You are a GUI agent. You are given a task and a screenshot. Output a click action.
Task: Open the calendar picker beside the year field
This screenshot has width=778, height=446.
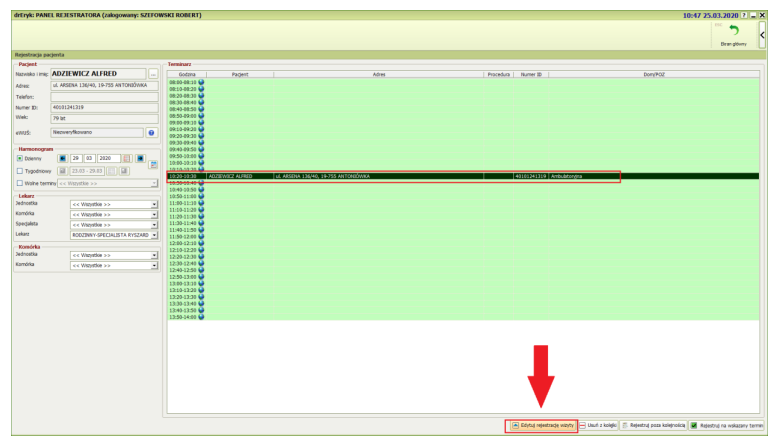127,158
